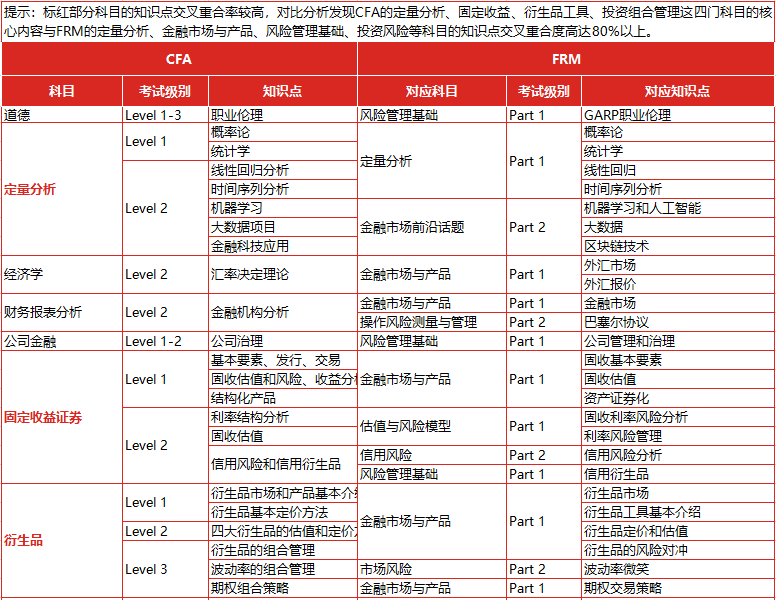
Task: Click the 金融市场前沿话题 cell
Action: point(432,227)
